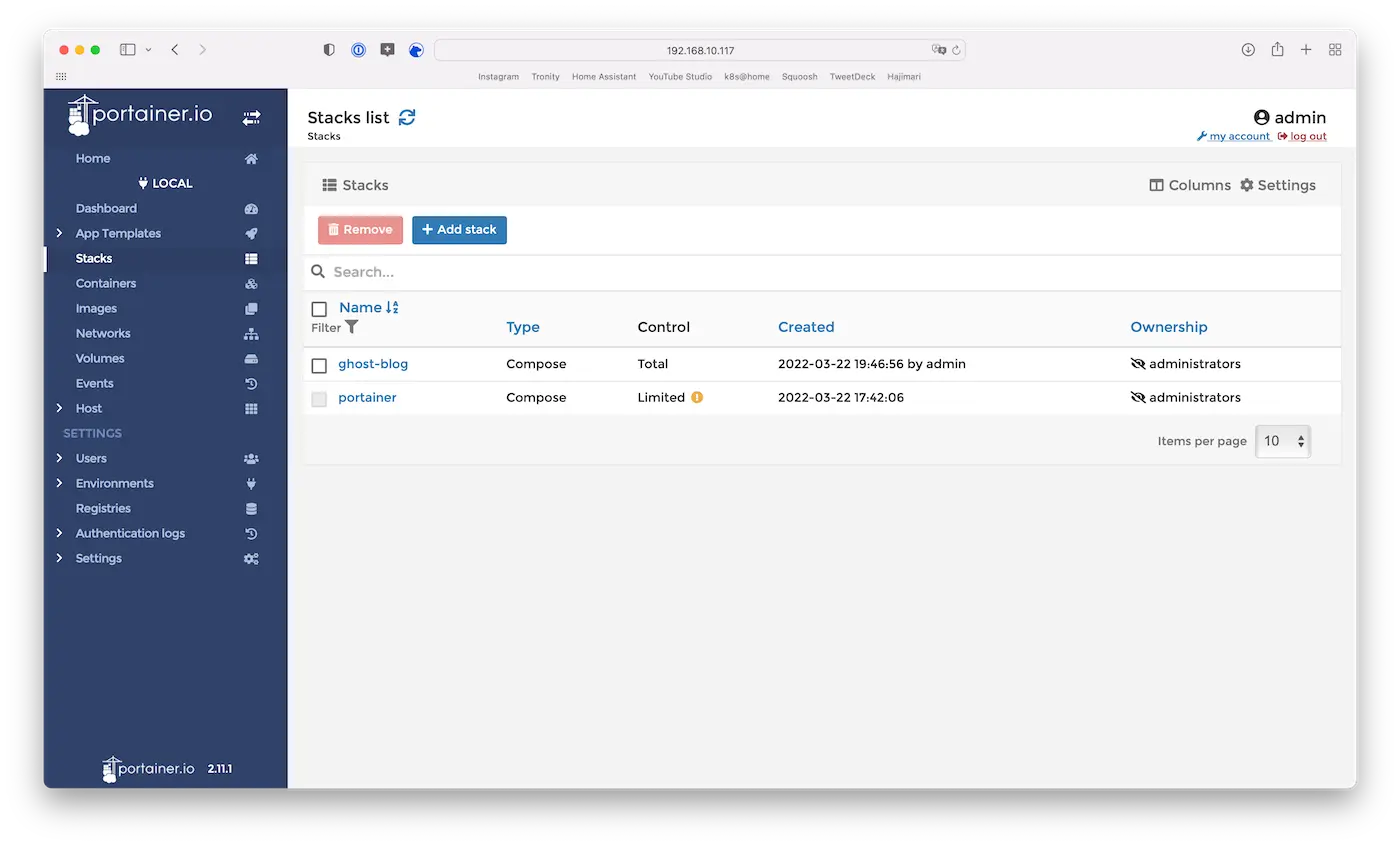Expand the App Templates sidebar section
The height and width of the screenshot is (846, 1400).
pyautogui.click(x=118, y=233)
